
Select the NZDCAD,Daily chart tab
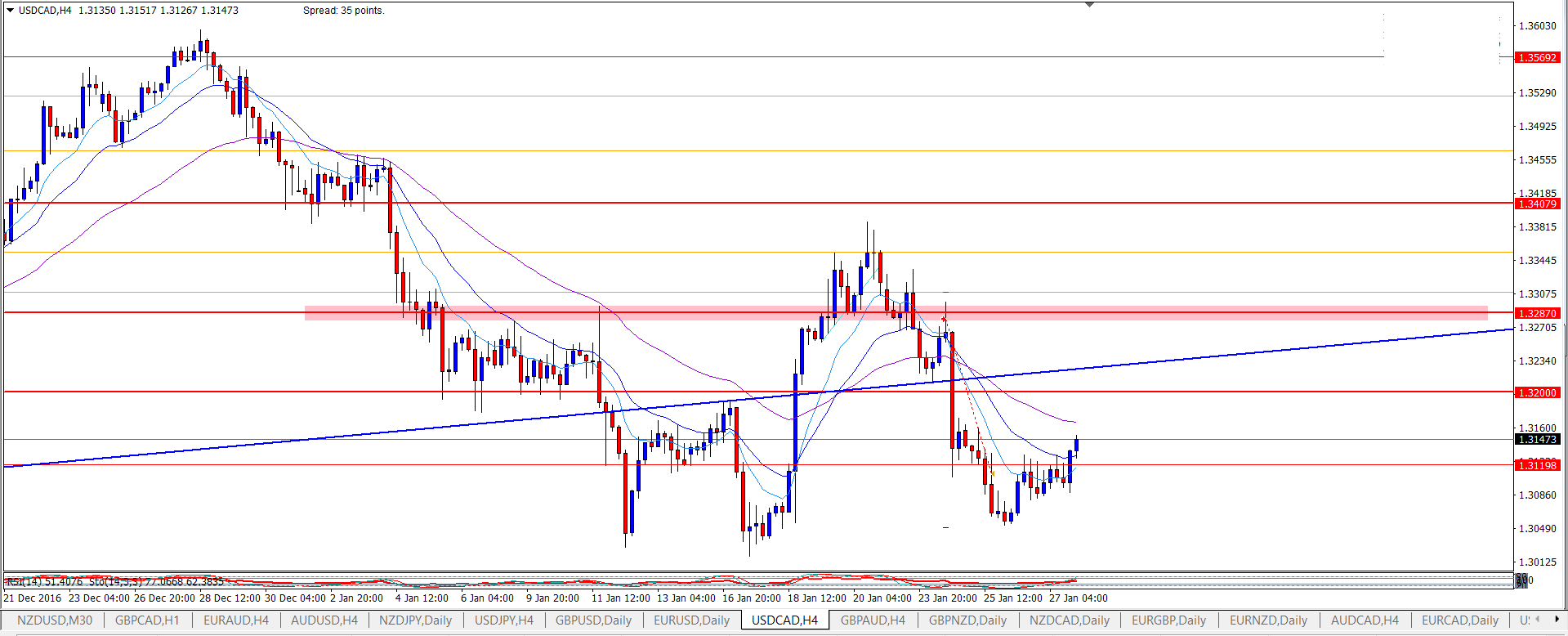coord(1070,620)
